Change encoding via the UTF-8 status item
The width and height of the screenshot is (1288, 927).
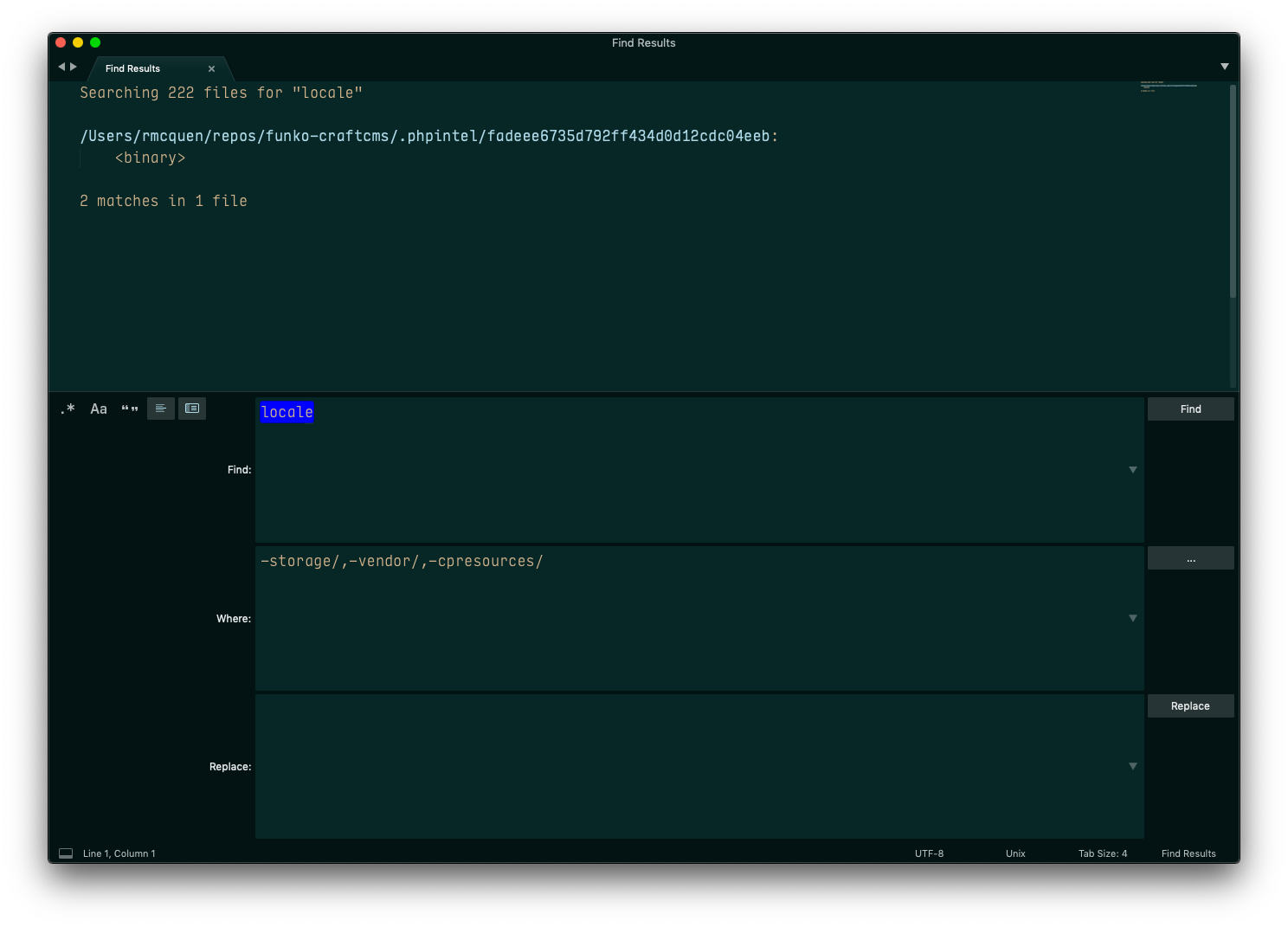point(928,853)
